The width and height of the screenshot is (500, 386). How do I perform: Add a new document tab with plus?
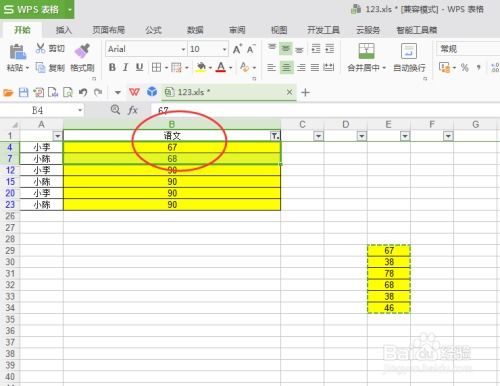(305, 92)
